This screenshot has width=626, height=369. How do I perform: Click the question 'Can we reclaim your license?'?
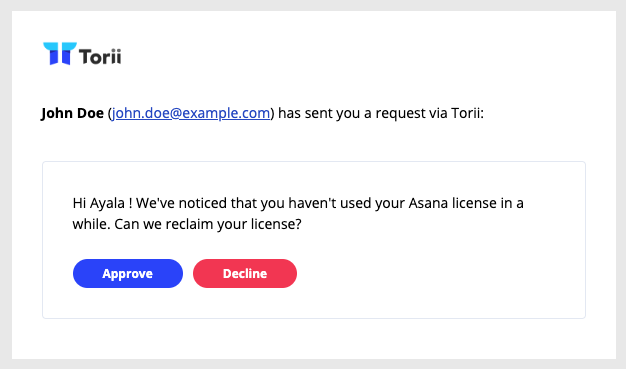[208, 224]
